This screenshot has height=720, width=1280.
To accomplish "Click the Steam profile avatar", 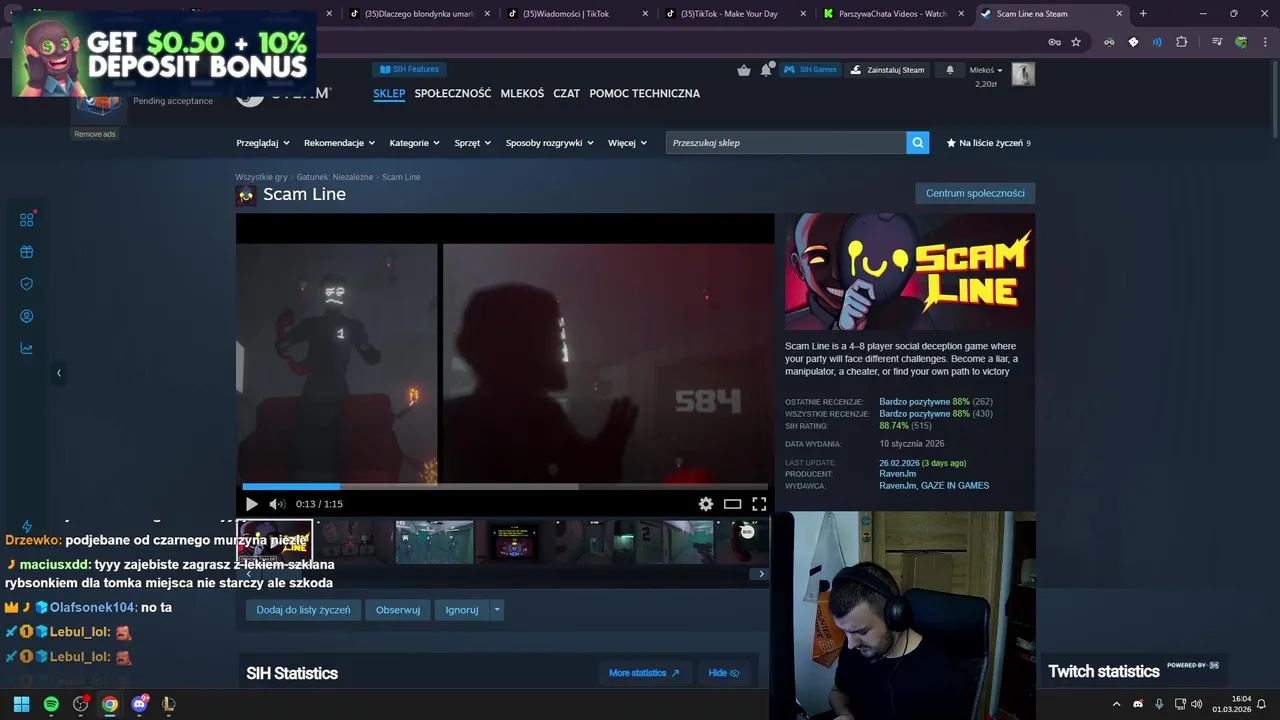I will point(1023,74).
